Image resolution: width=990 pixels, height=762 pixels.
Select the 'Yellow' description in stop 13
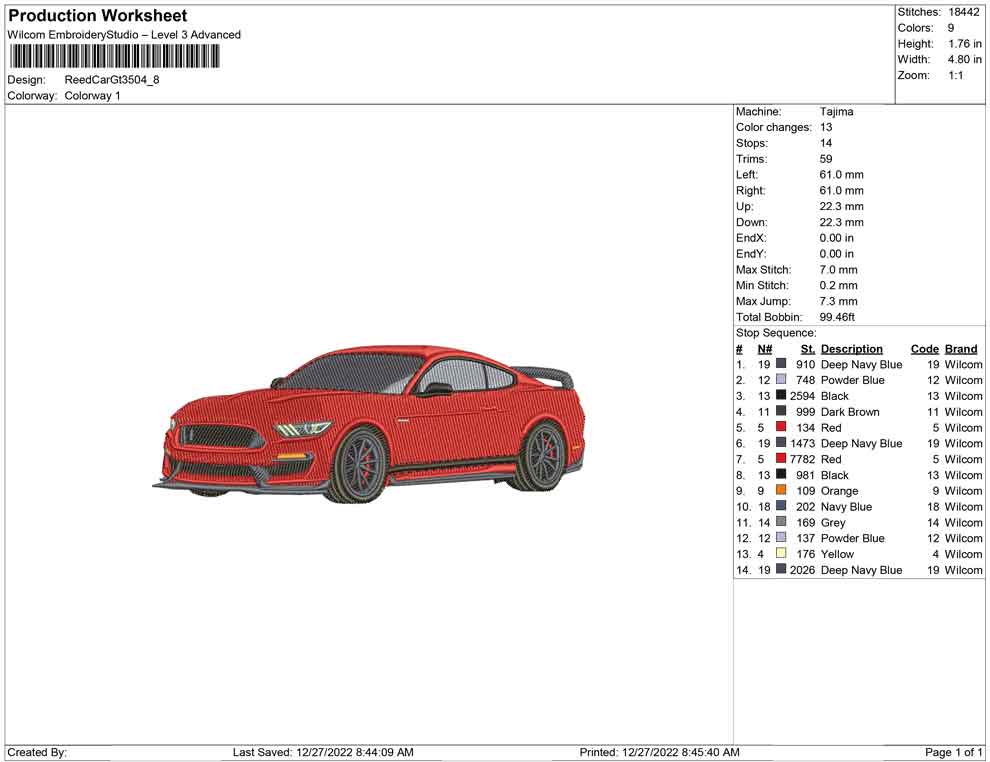point(837,554)
